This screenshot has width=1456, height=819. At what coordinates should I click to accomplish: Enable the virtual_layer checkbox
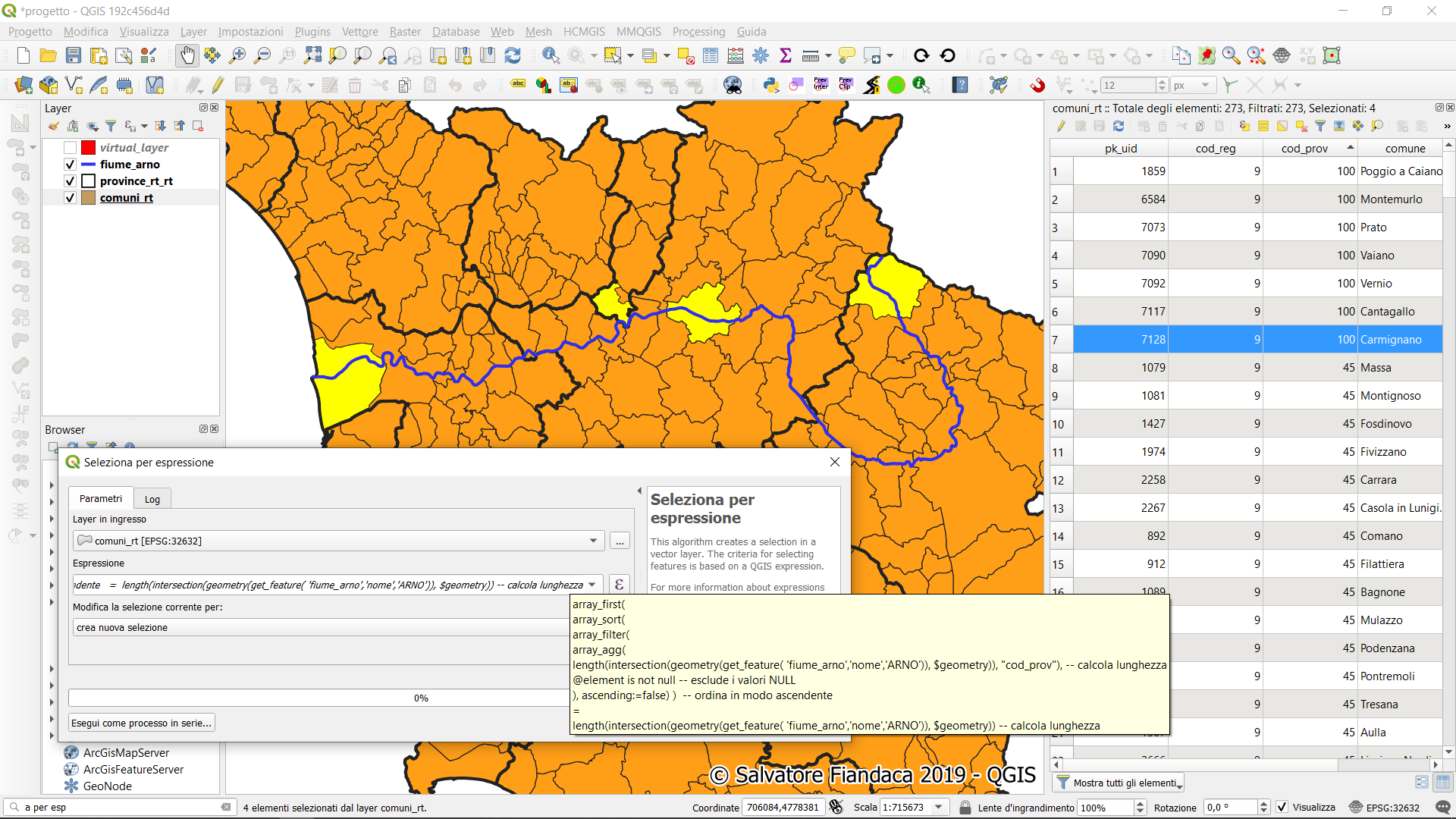coord(70,148)
